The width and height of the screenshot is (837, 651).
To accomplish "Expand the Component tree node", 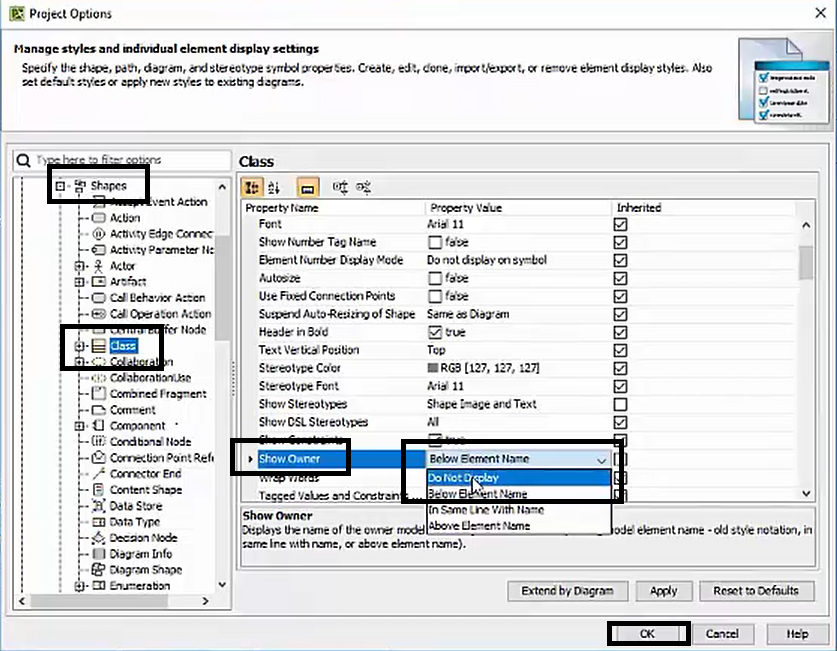I will (x=79, y=426).
